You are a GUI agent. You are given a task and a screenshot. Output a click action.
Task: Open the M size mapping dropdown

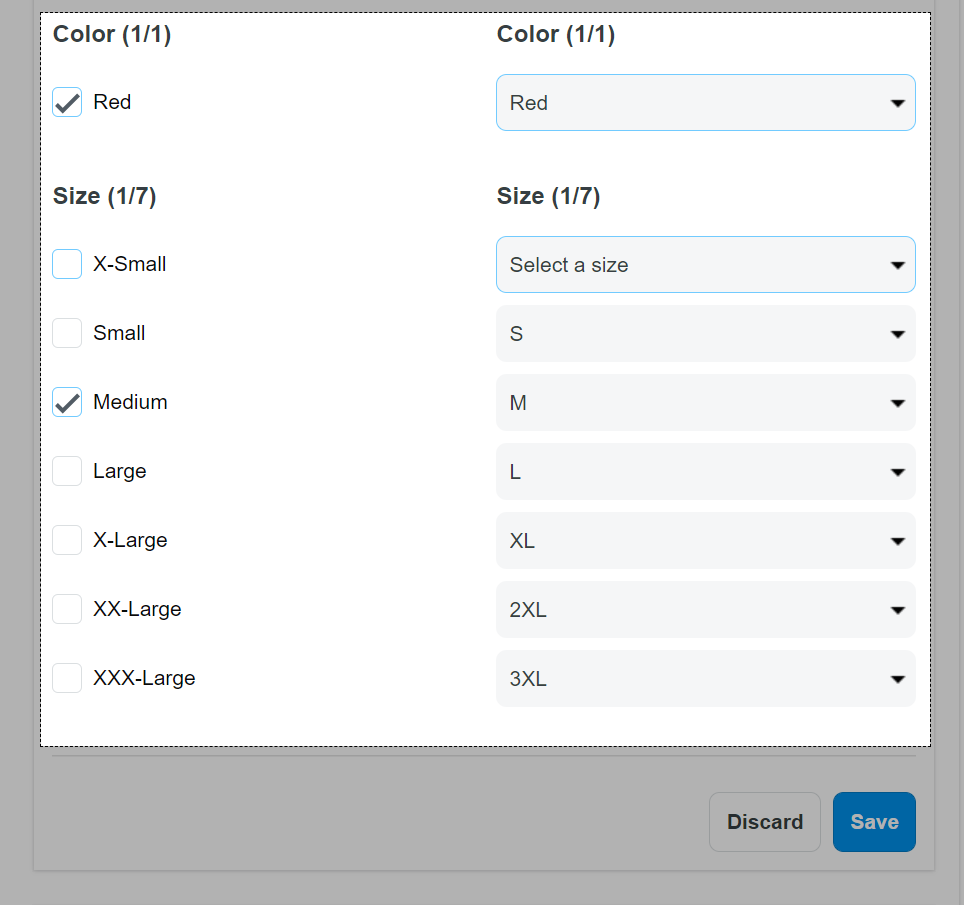[x=706, y=403]
